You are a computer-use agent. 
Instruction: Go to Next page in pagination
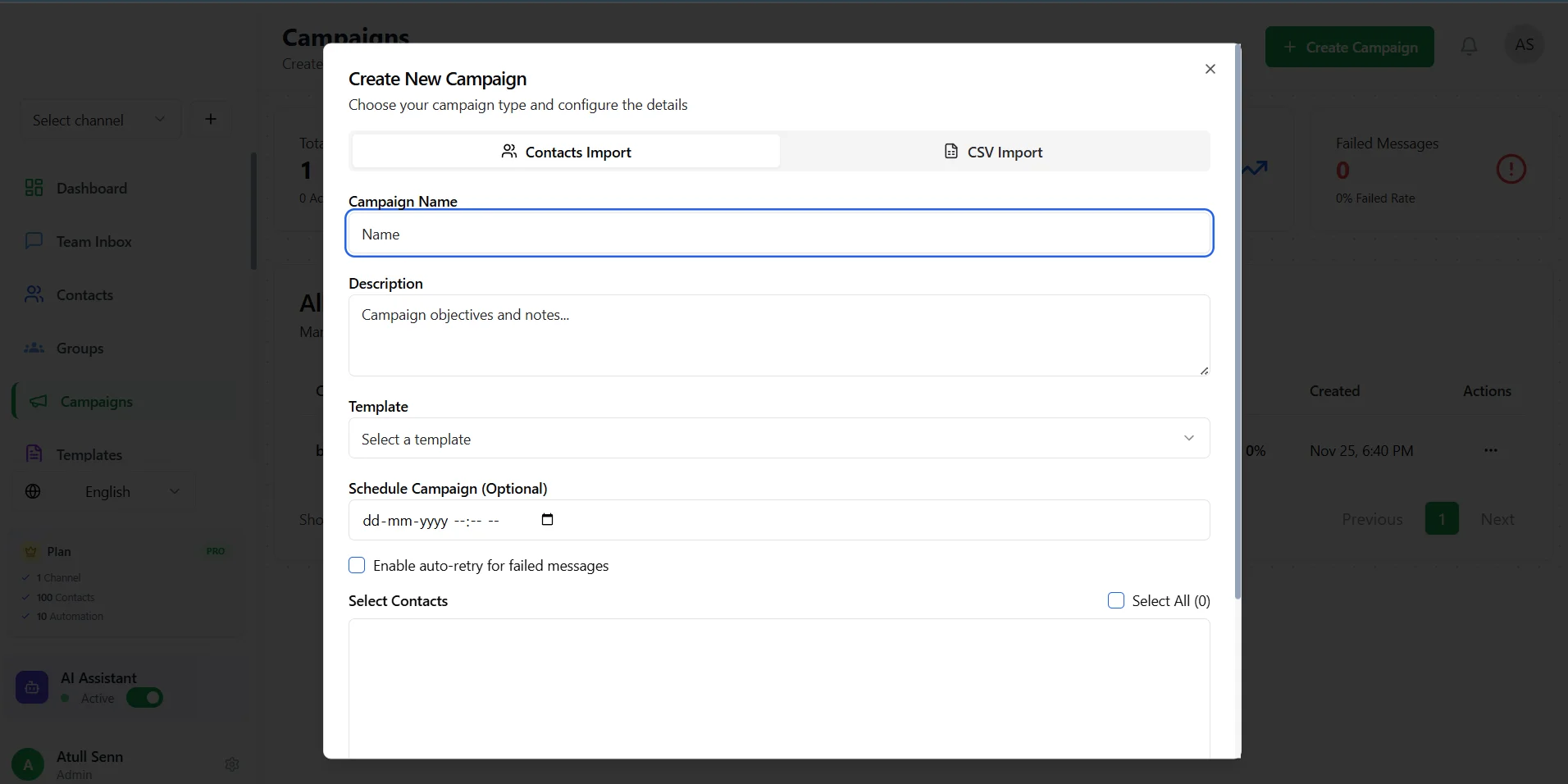pos(1497,519)
